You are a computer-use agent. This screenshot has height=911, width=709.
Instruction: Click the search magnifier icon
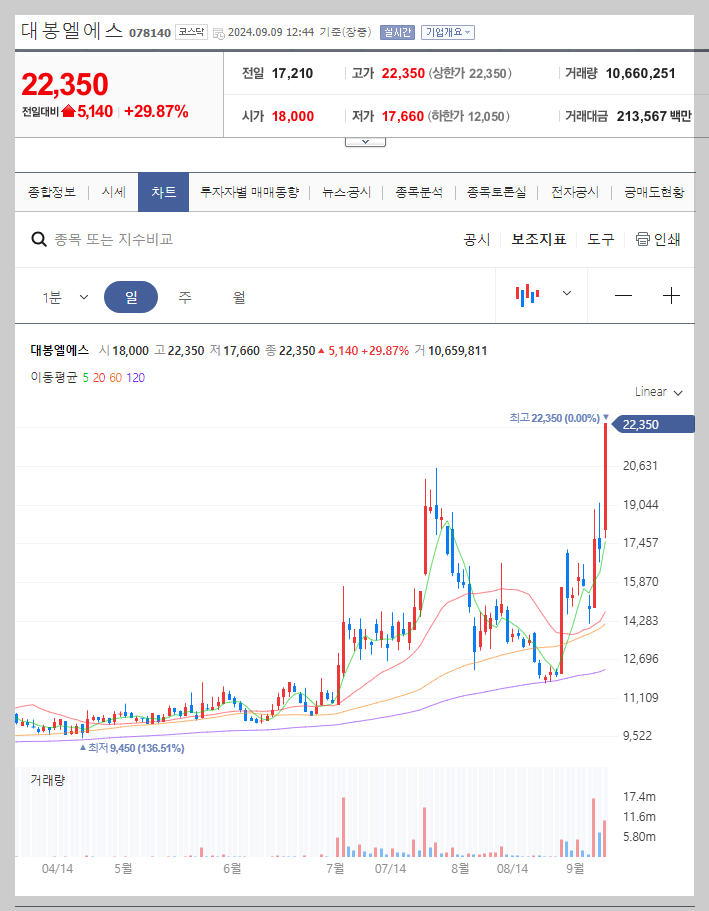(38, 238)
